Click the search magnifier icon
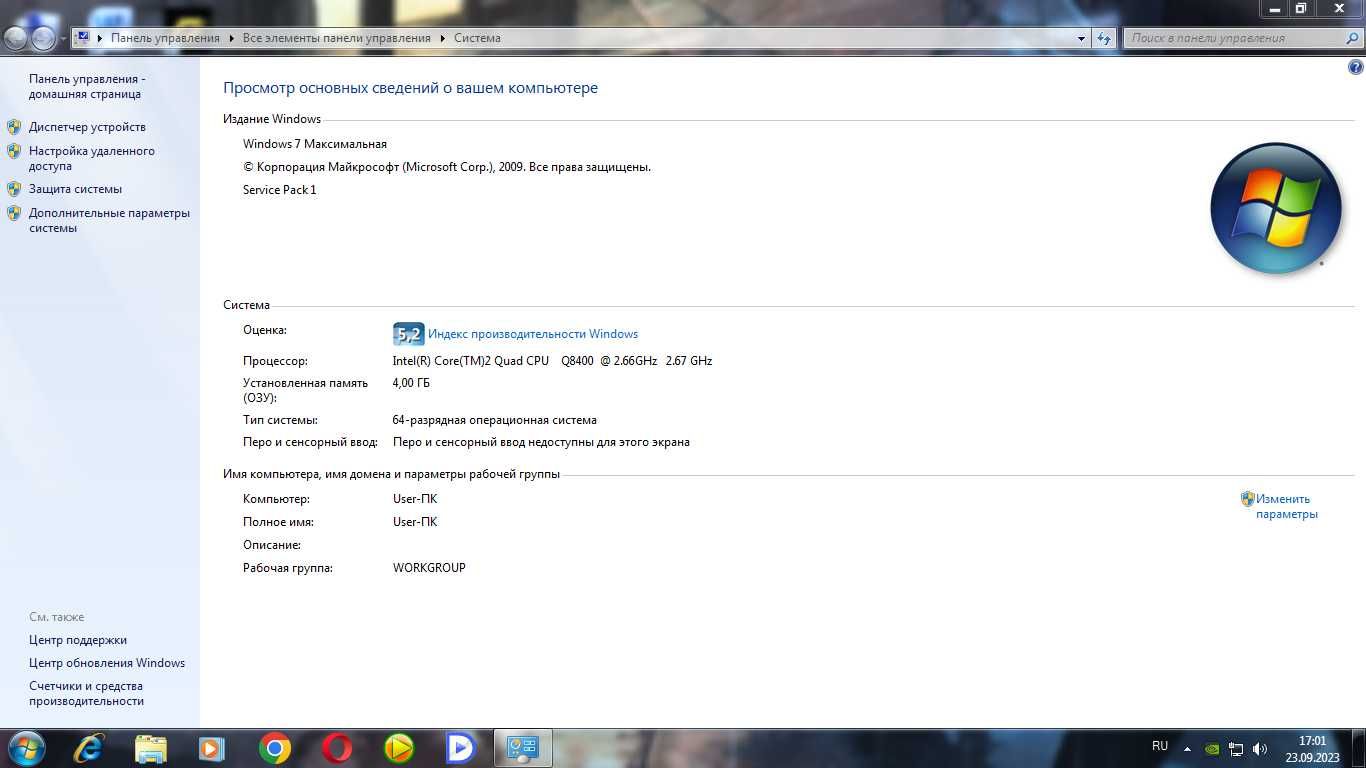This screenshot has width=1366, height=768. point(1352,38)
